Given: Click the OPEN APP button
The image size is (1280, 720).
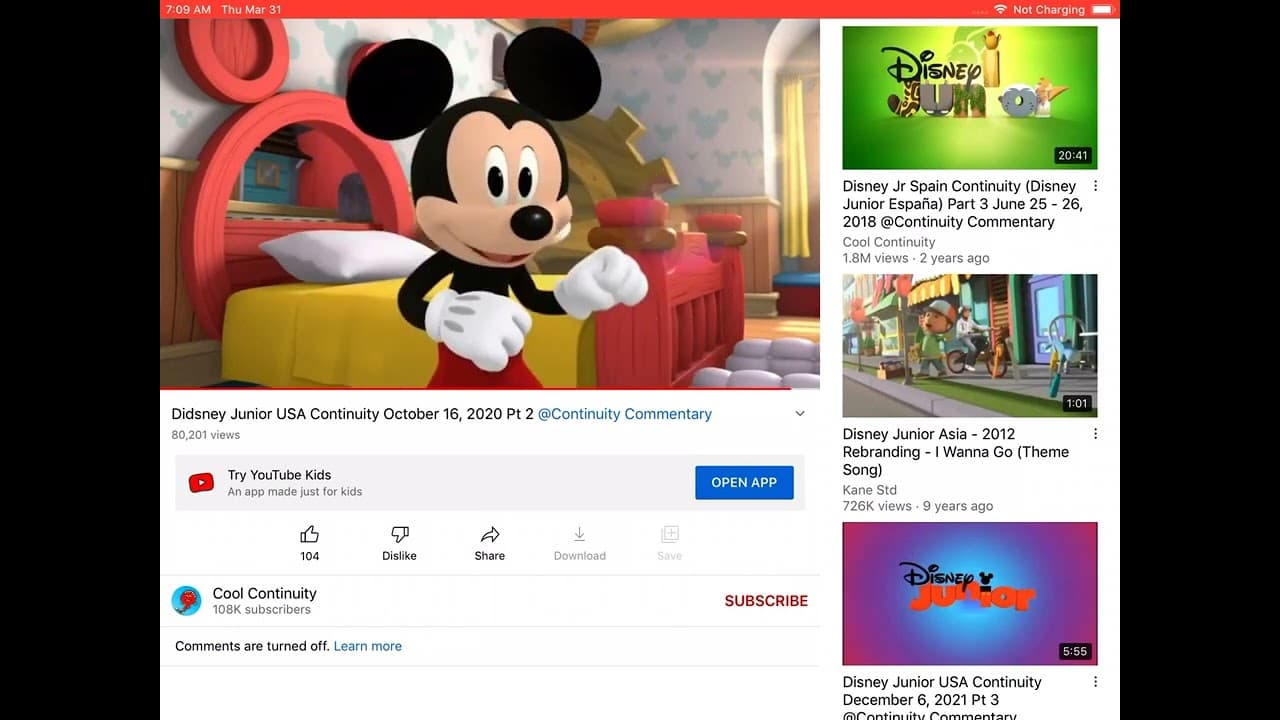Looking at the screenshot, I should 744,482.
